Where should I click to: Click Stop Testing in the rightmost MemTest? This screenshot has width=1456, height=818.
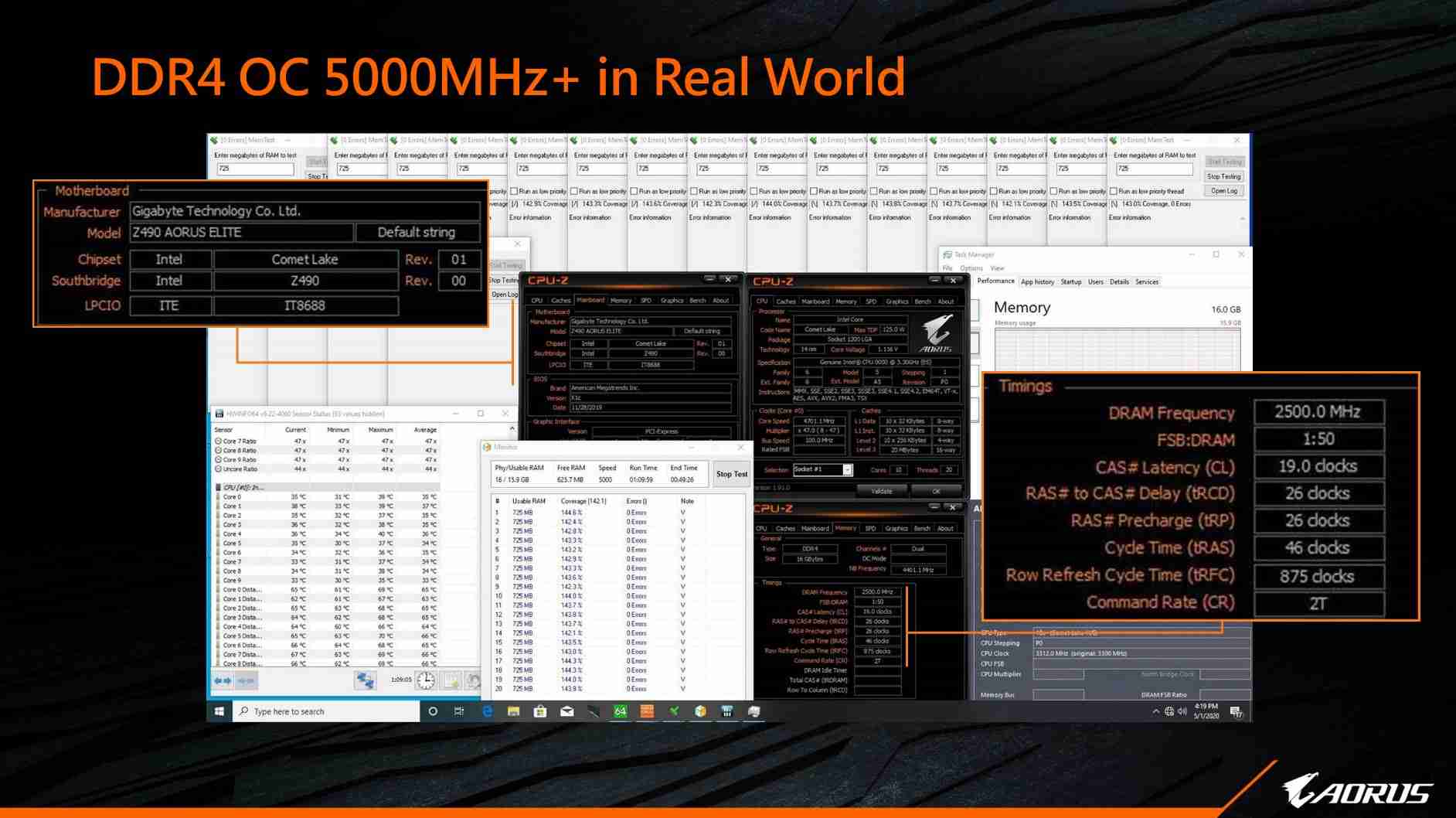click(x=1224, y=176)
